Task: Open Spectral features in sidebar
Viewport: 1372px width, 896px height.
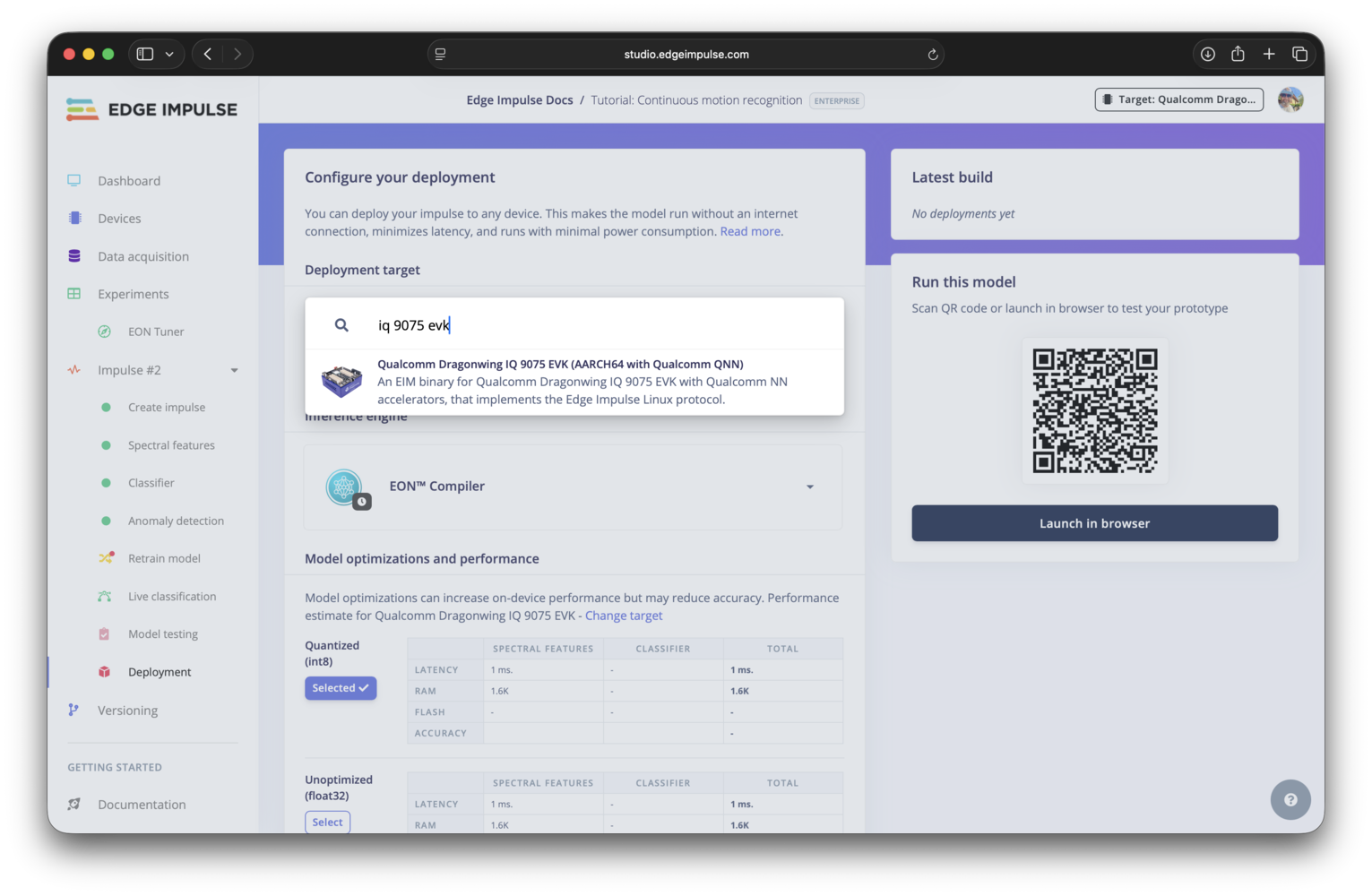Action: click(x=171, y=445)
